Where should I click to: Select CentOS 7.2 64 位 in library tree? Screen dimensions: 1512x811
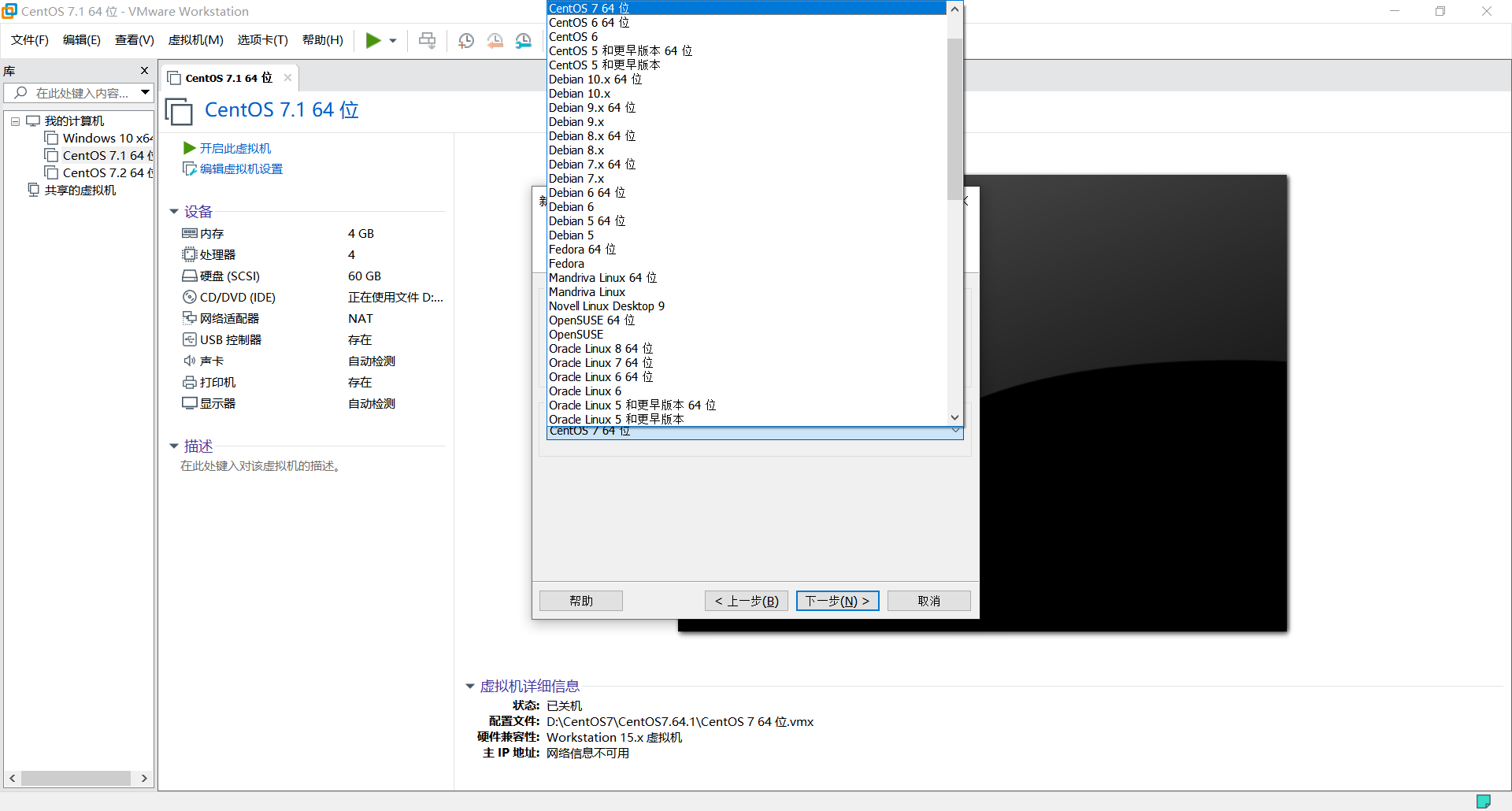click(x=107, y=173)
